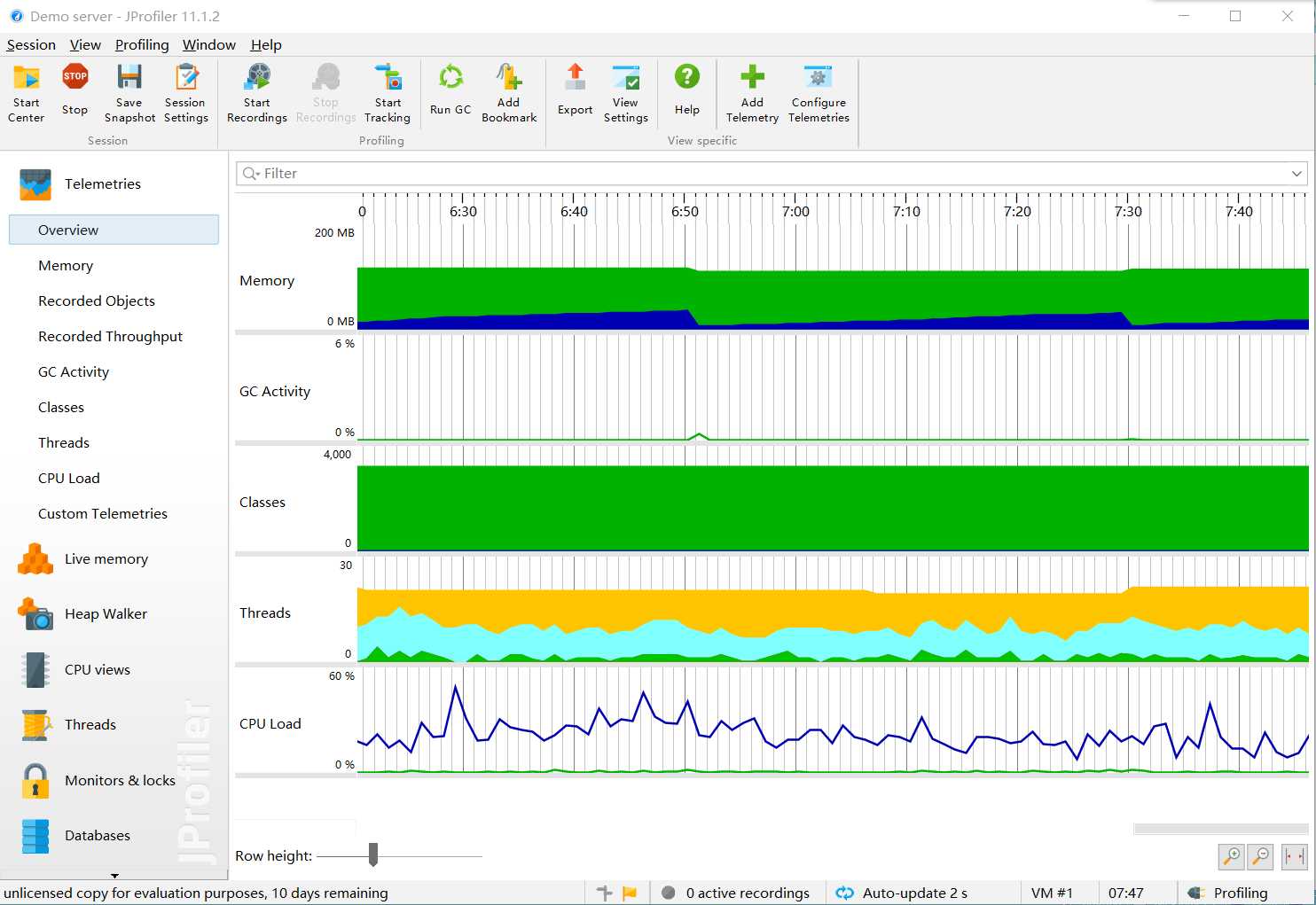The width and height of the screenshot is (1316, 905).
Task: Open the CPU views section
Action: tap(98, 670)
